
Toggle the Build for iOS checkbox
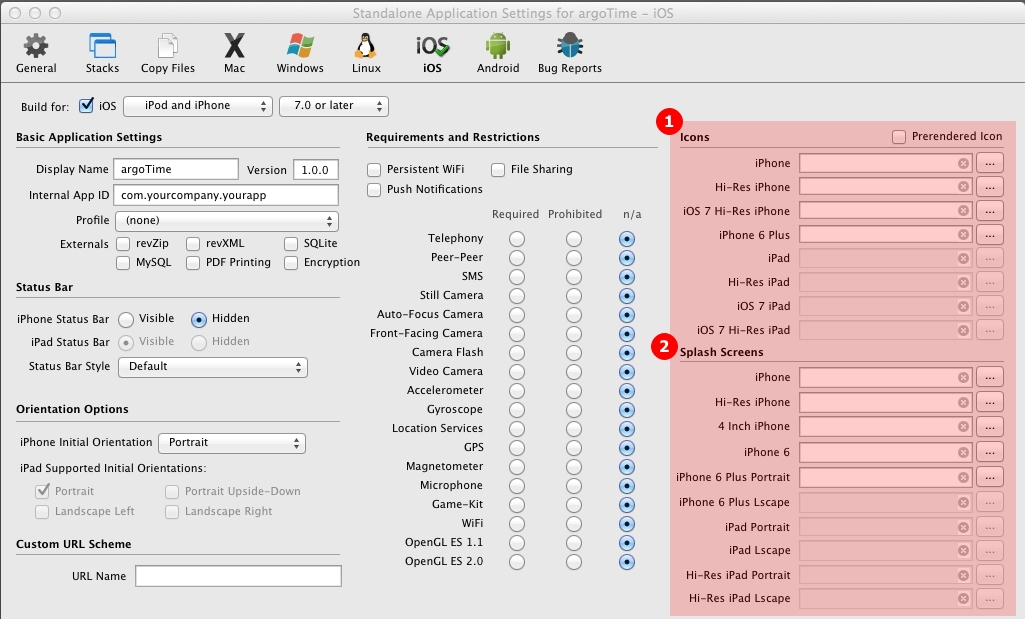pyautogui.click(x=86, y=105)
